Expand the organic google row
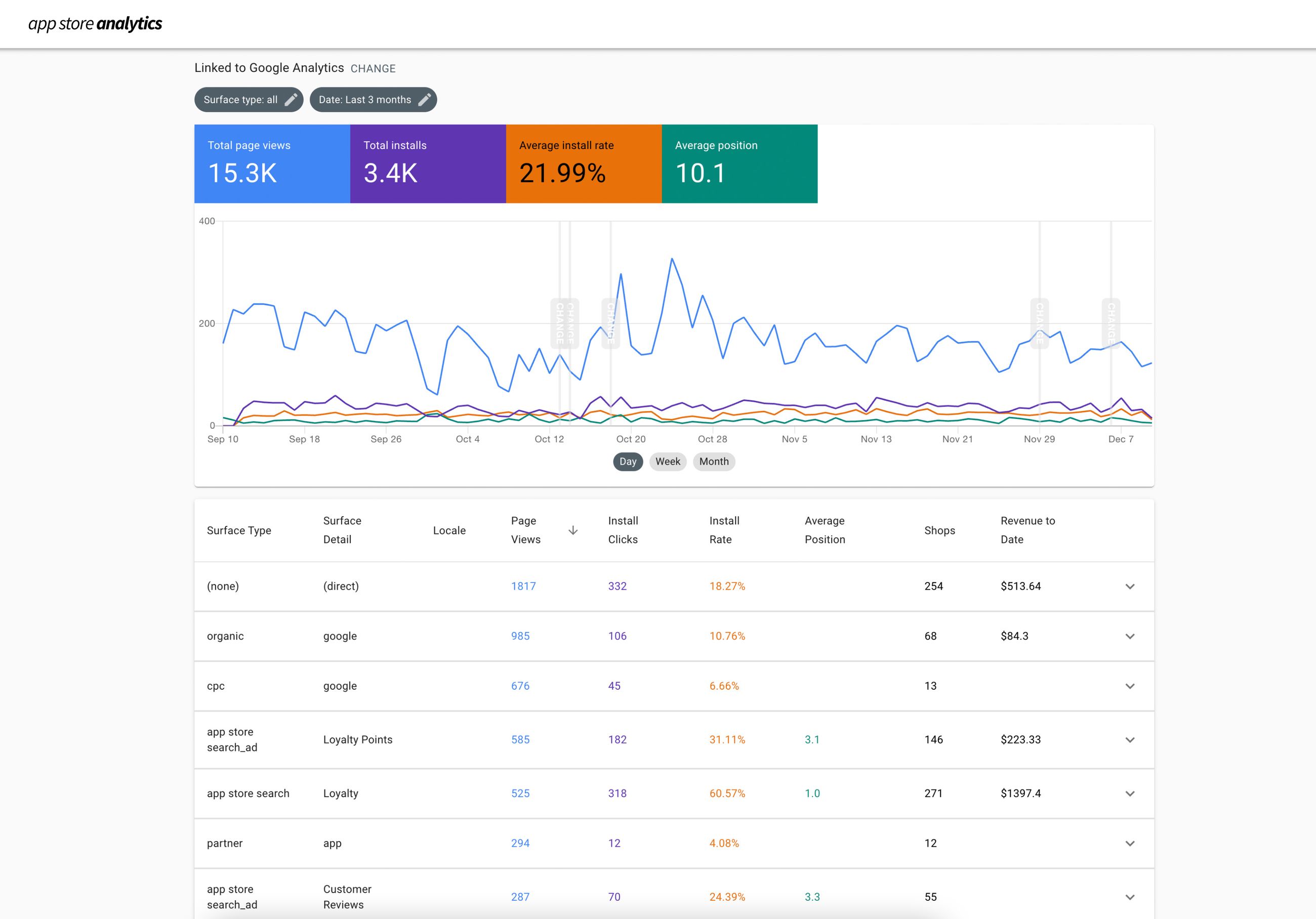The width and height of the screenshot is (1316, 919). (1130, 636)
